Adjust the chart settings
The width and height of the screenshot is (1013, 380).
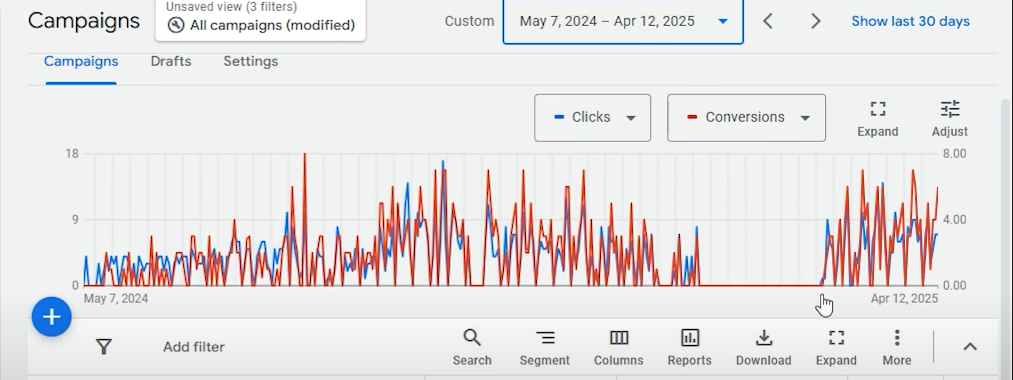click(x=950, y=119)
